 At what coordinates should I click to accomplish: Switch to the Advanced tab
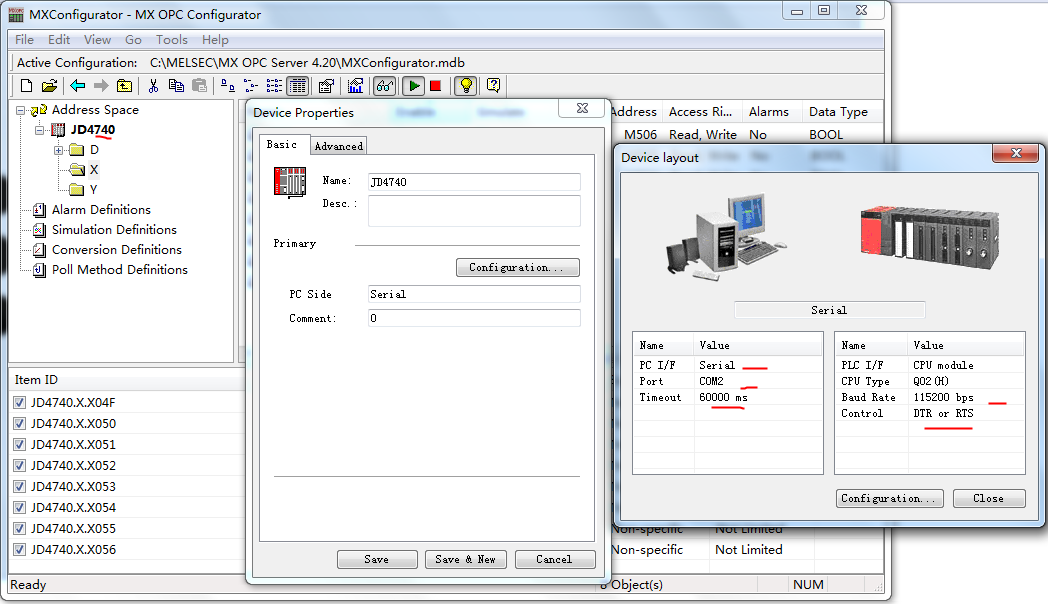coord(339,146)
